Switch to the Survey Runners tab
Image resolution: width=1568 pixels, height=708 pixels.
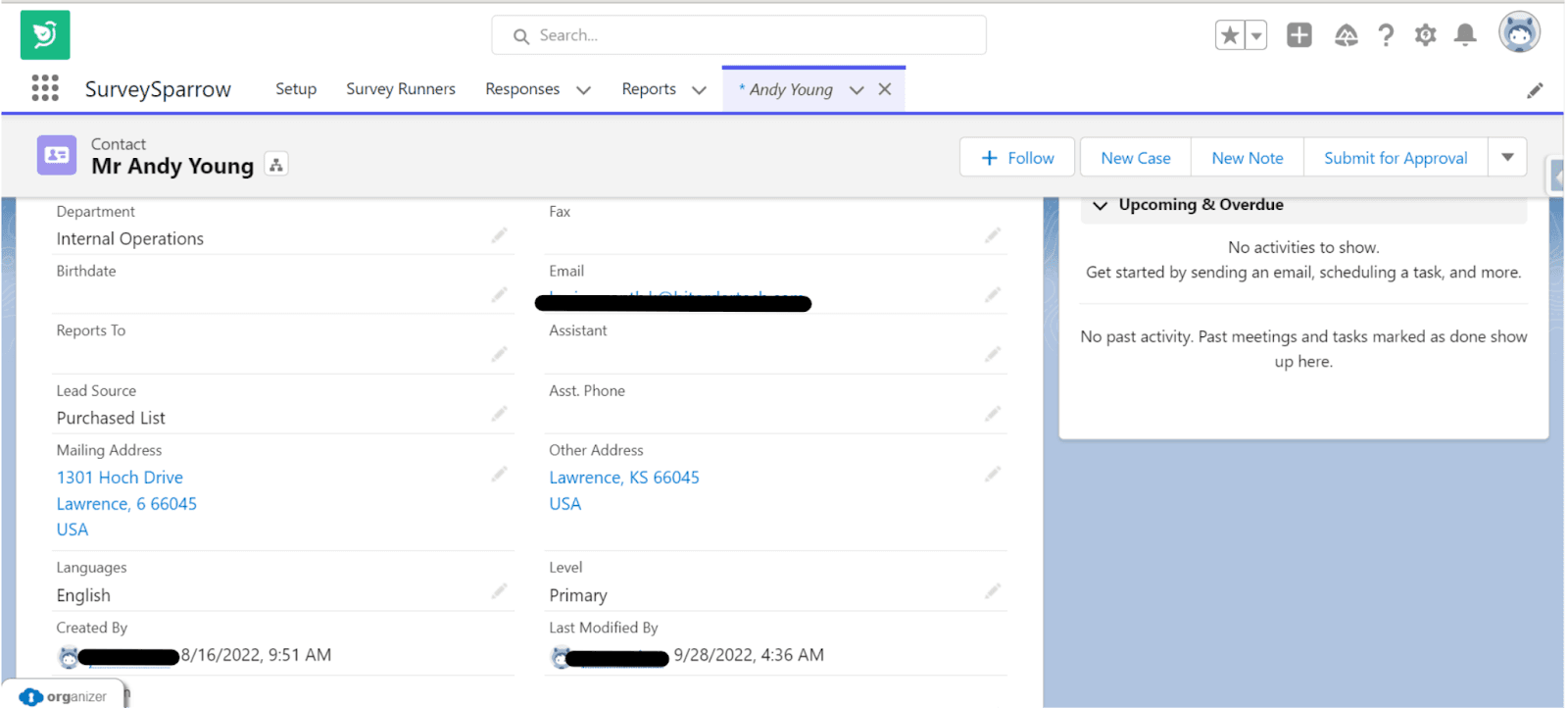[400, 89]
